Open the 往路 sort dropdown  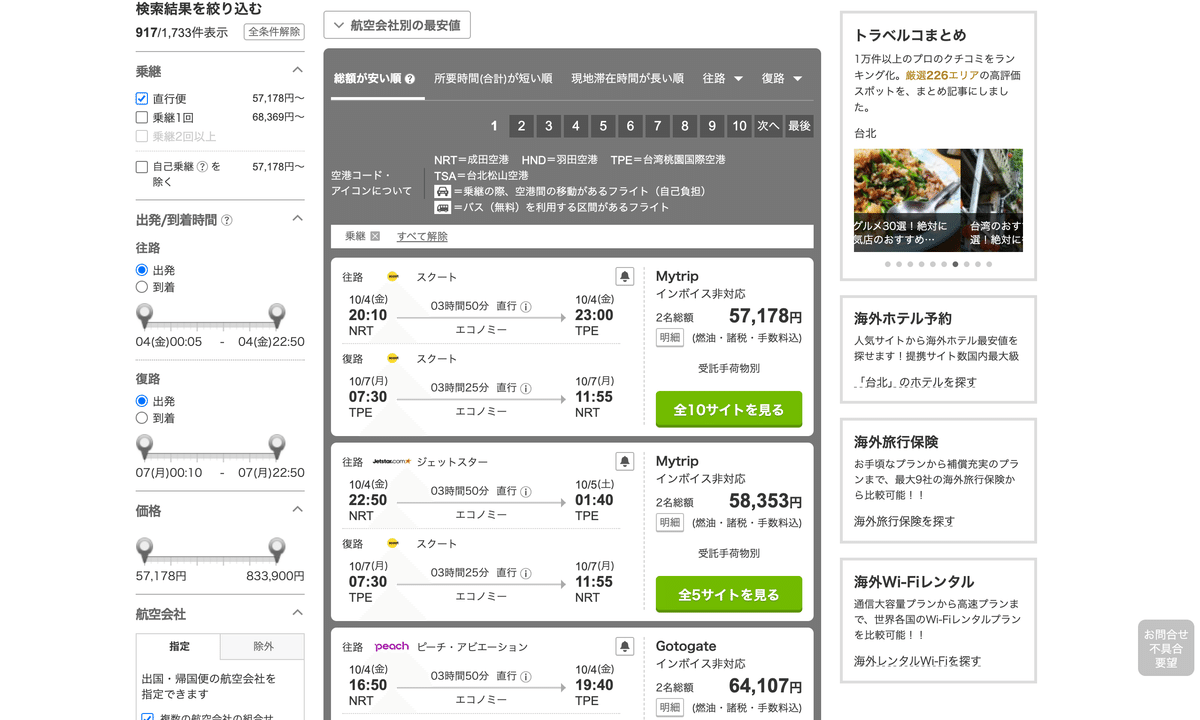[723, 78]
